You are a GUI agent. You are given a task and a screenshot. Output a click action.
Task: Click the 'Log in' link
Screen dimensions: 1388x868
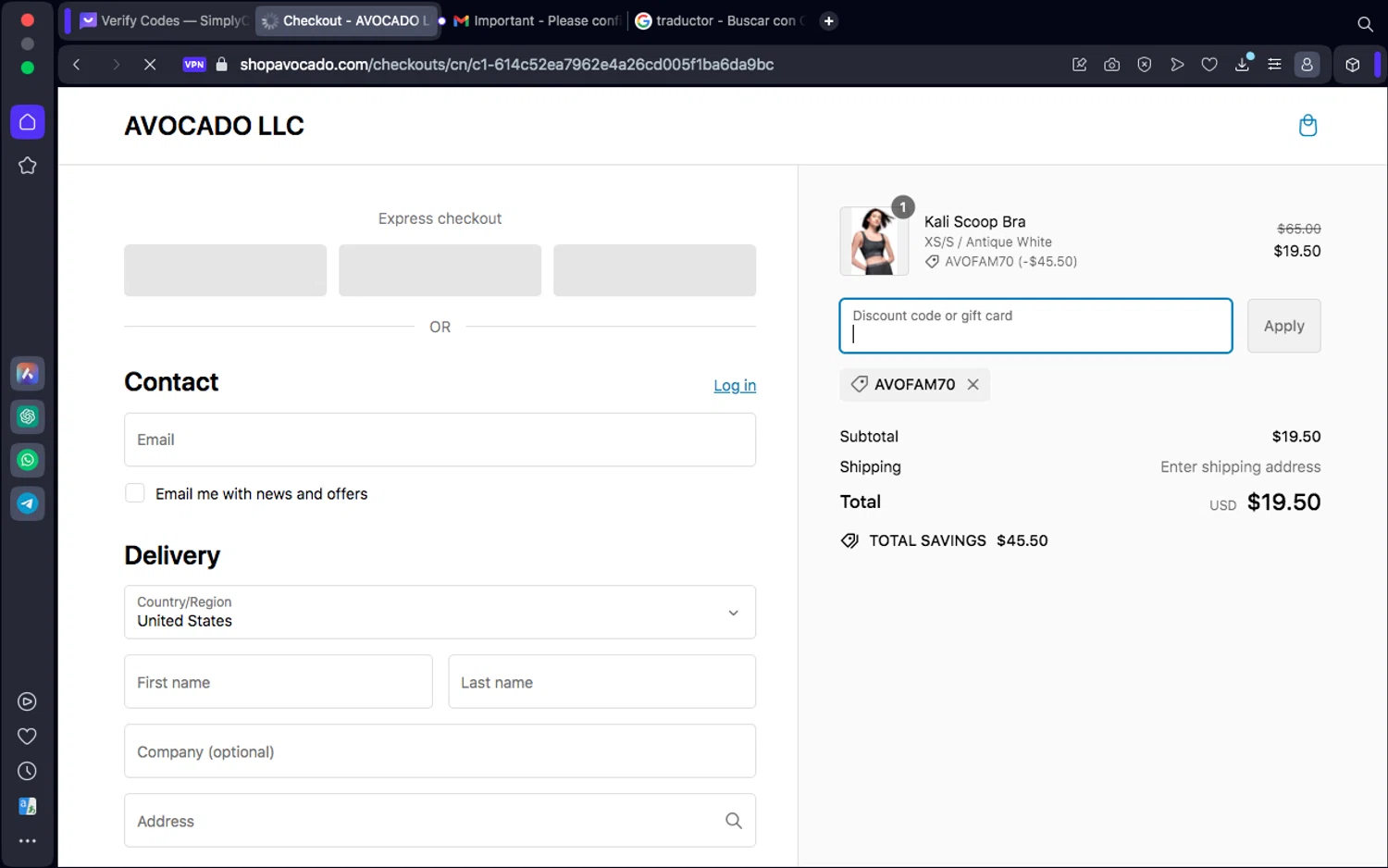(734, 386)
